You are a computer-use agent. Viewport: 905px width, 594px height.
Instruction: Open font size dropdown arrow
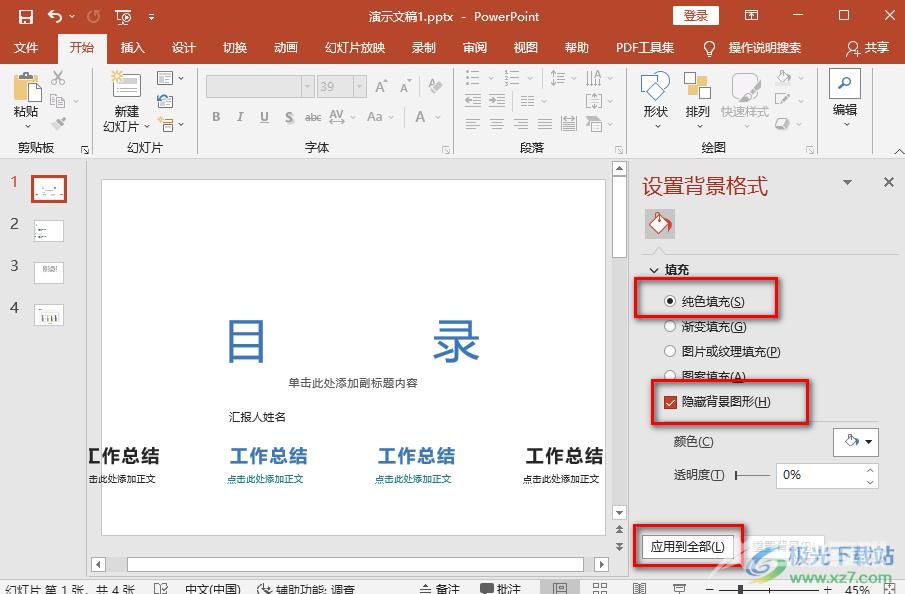[360, 87]
